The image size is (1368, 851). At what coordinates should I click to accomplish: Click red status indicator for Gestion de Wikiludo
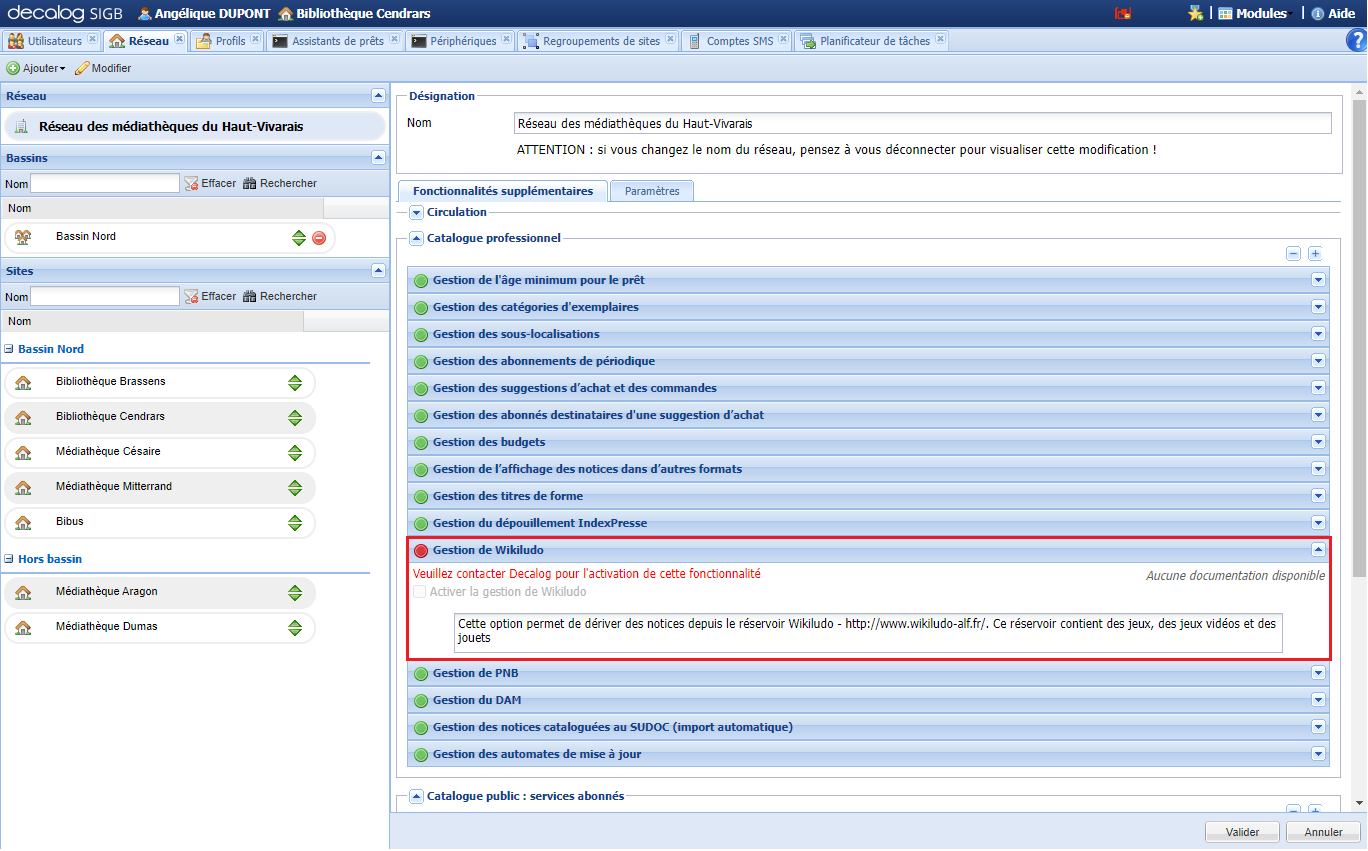(421, 551)
